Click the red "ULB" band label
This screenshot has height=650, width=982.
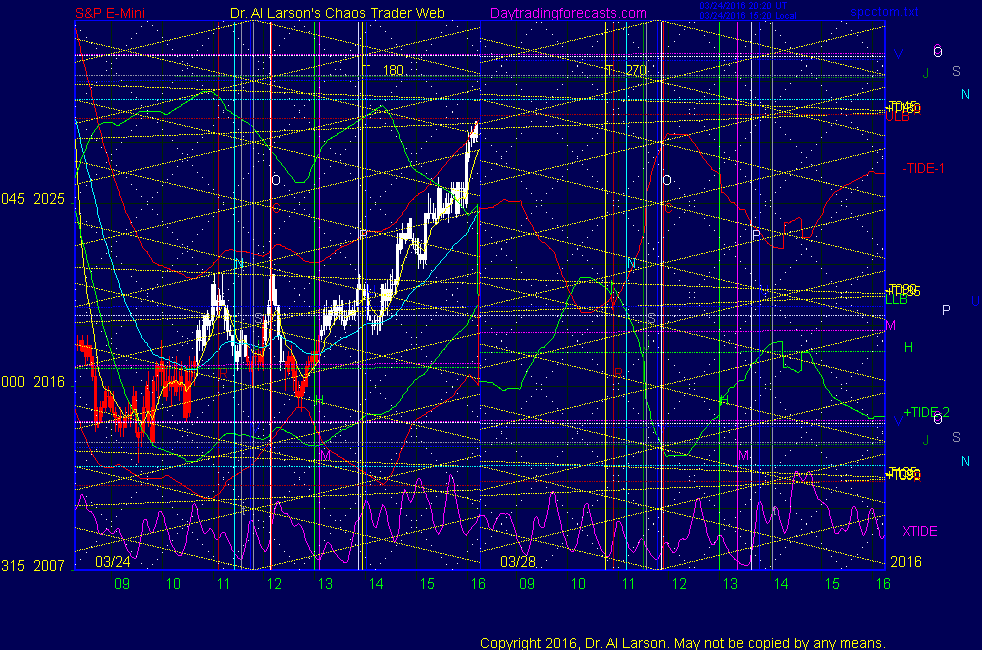point(897,117)
